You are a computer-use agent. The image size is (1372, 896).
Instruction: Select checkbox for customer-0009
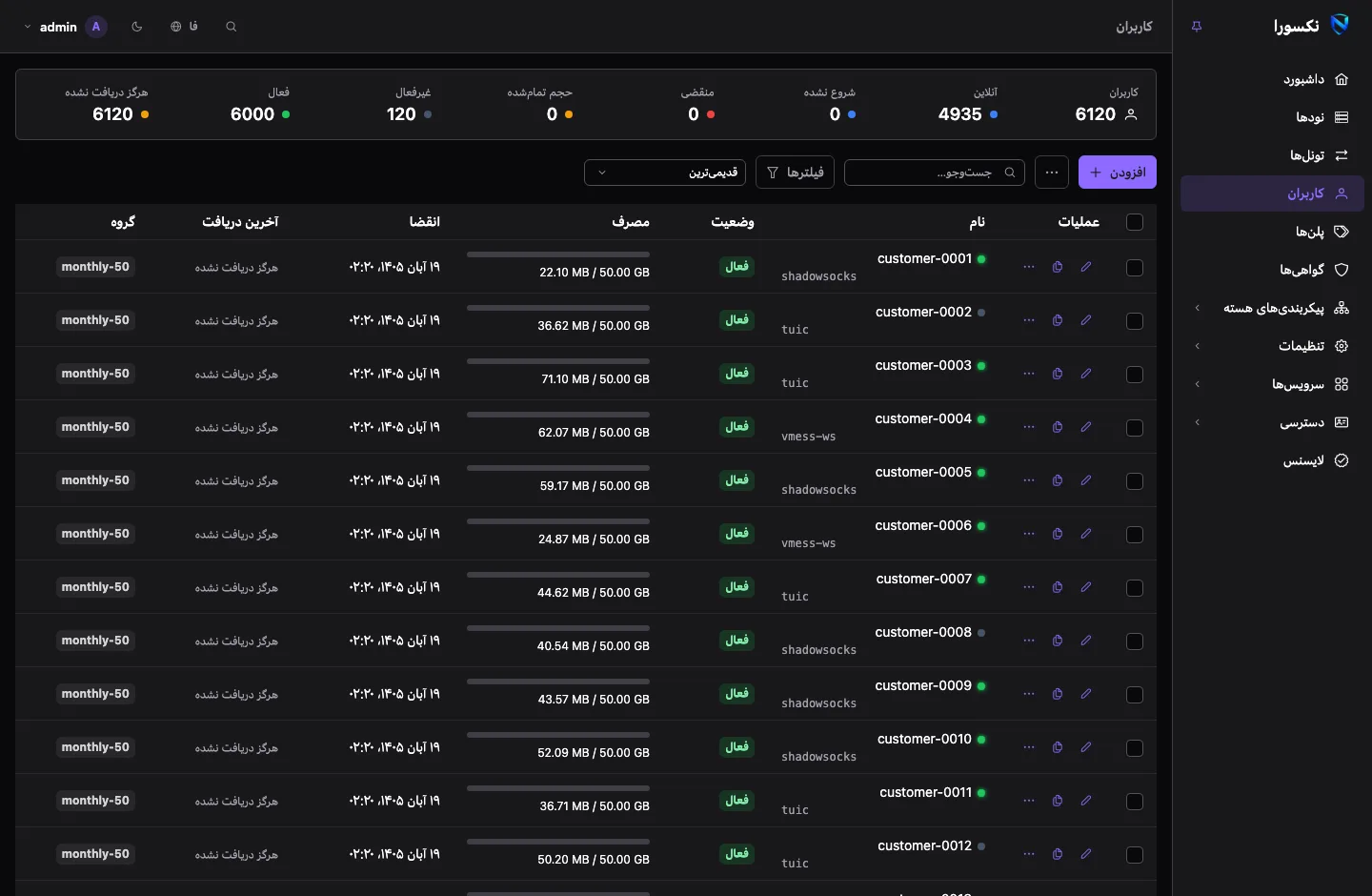pyautogui.click(x=1134, y=695)
